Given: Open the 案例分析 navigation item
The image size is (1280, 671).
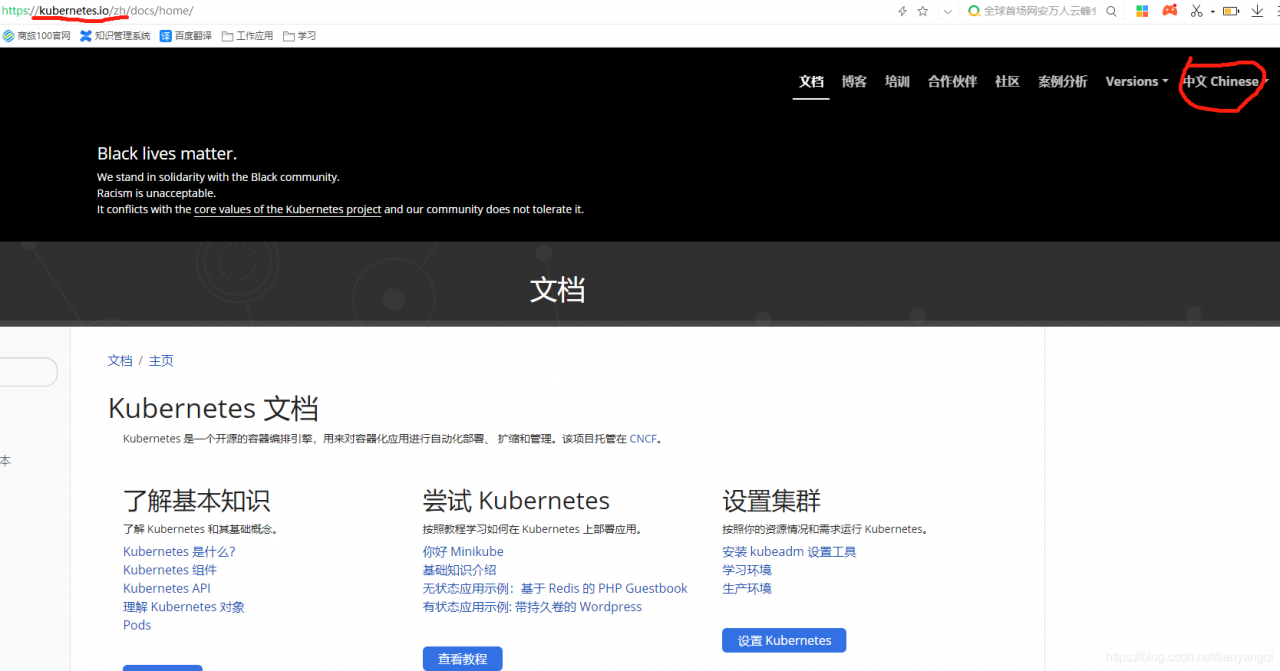Looking at the screenshot, I should pos(1062,82).
